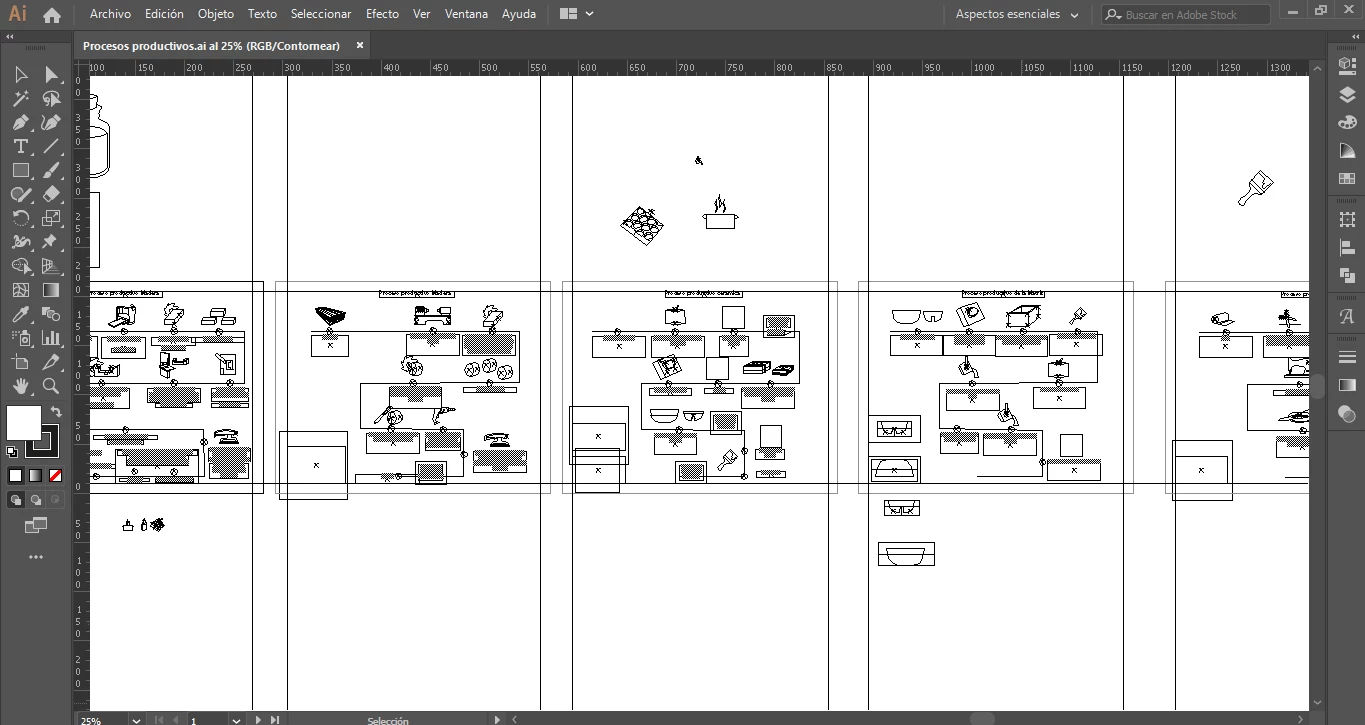The image size is (1365, 725).
Task: Select the Direct Selection tool
Action: 51,75
